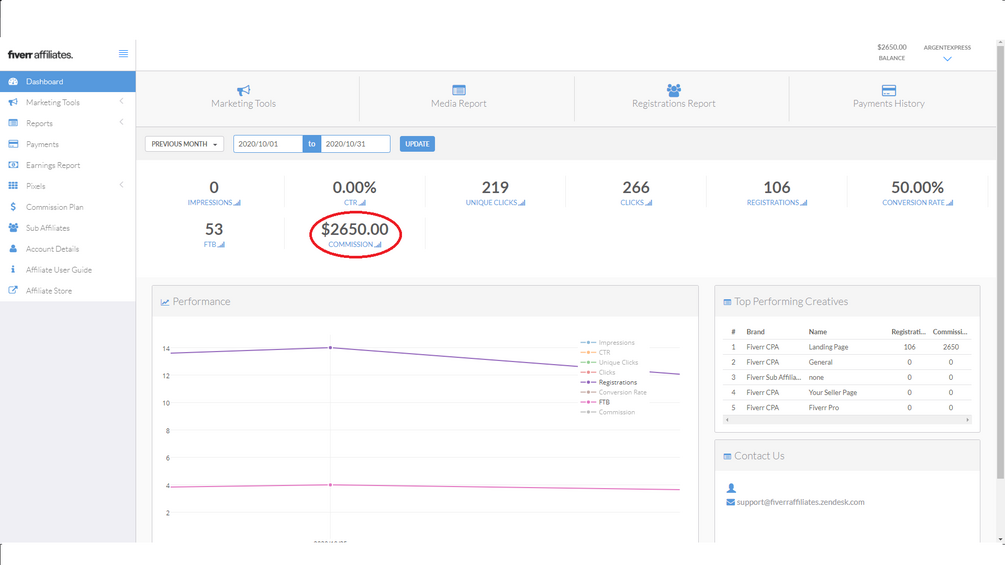Click the Update button

(417, 144)
